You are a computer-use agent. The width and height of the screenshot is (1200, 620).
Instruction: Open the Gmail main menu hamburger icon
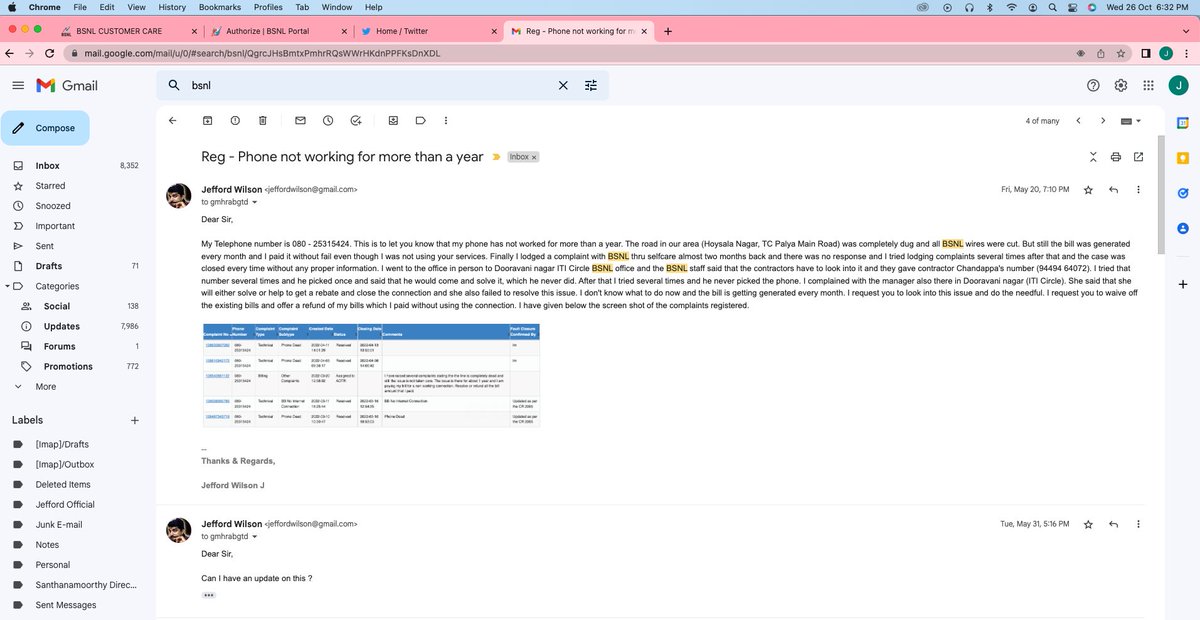[17, 86]
